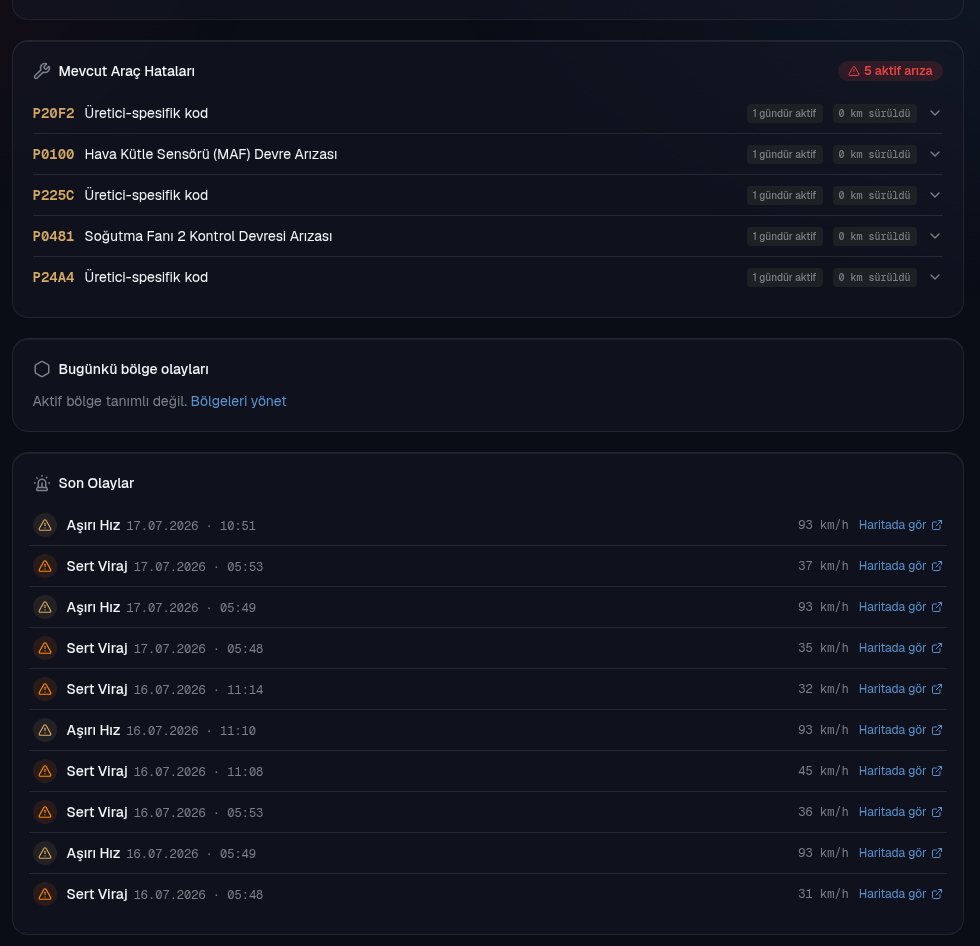Viewport: 980px width, 946px height.
Task: Expand the P20F2 fault code row
Action: (x=935, y=113)
